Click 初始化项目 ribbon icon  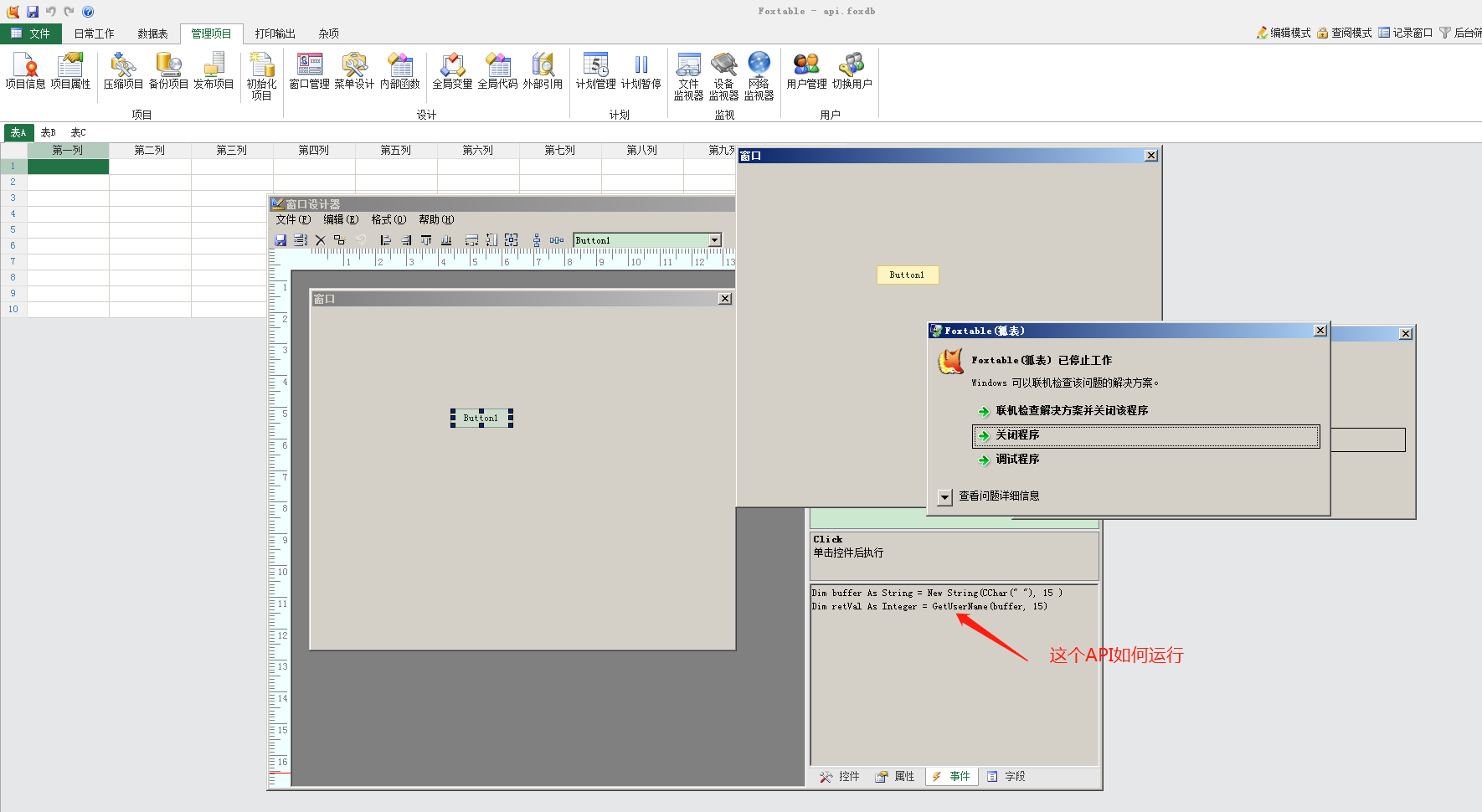click(x=261, y=76)
